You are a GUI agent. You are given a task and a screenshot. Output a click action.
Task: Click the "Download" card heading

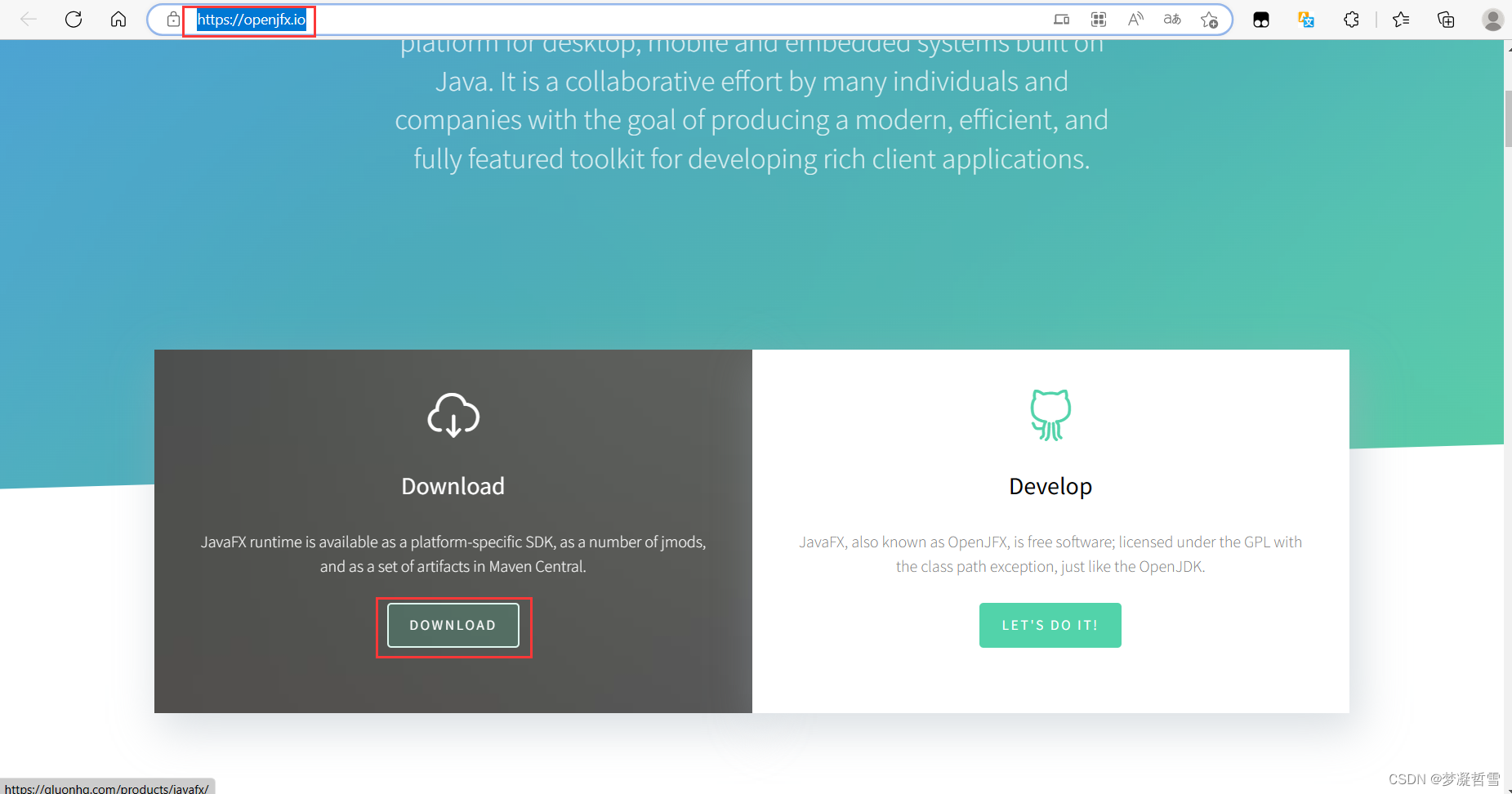453,487
